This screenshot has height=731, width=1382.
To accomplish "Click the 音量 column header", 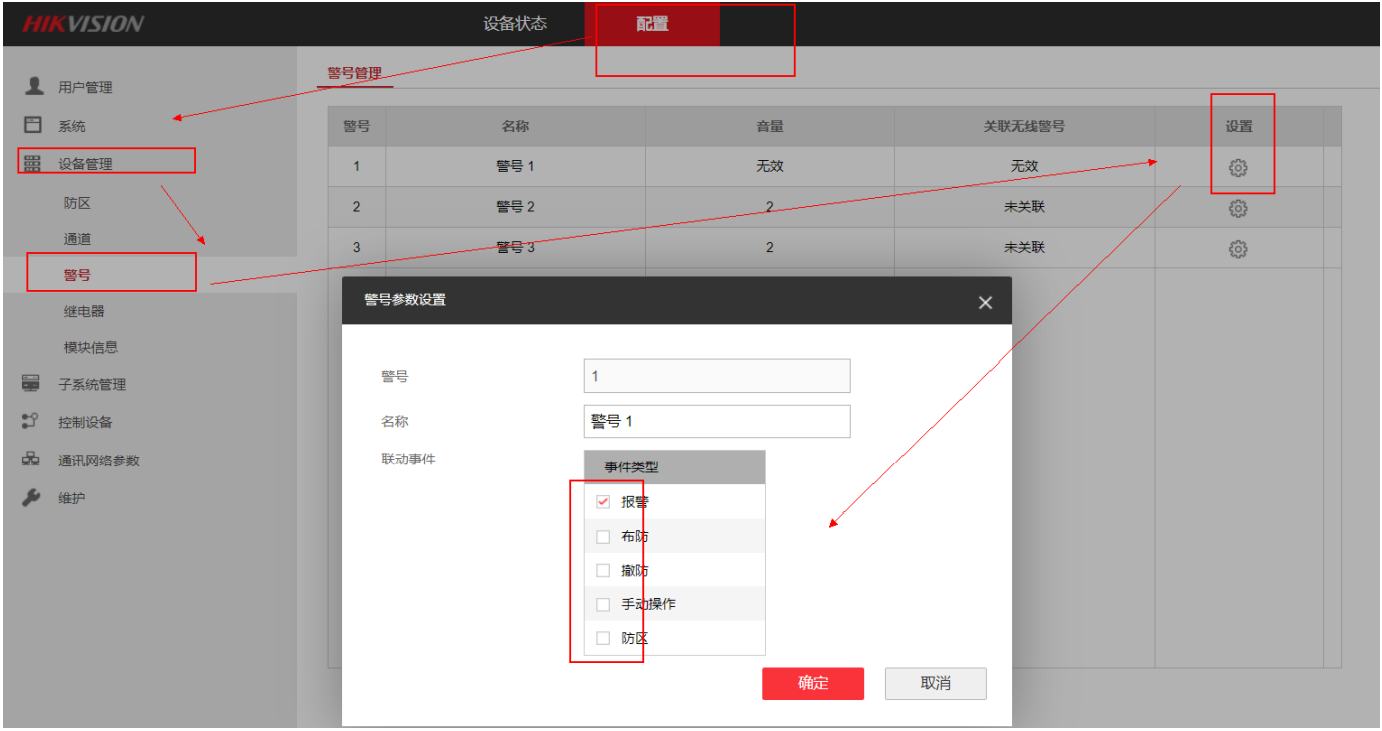I will point(770,127).
